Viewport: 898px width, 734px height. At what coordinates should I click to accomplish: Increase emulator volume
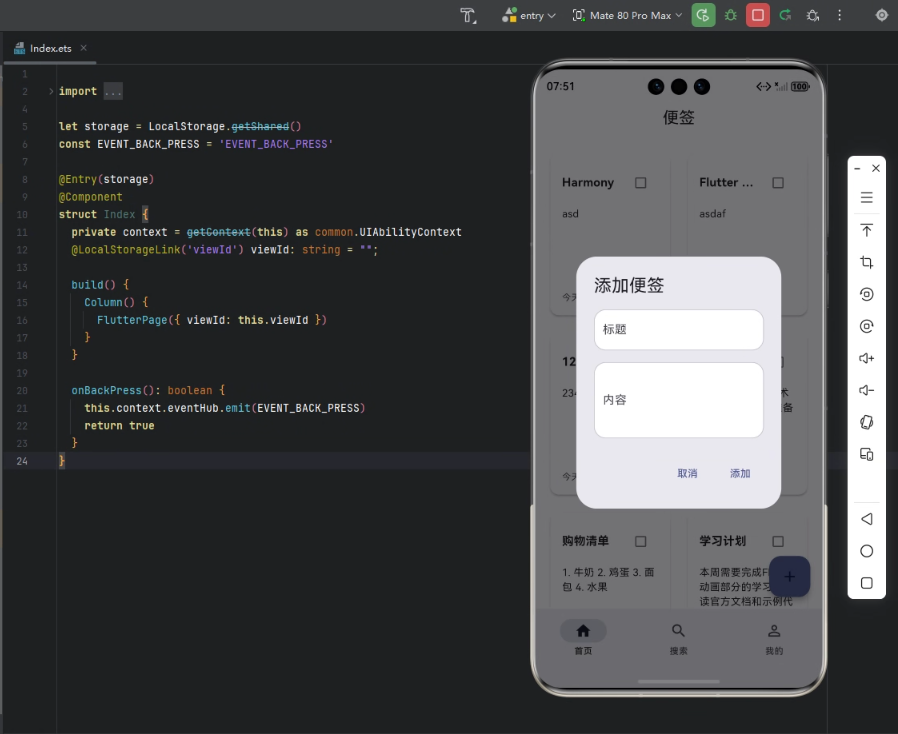click(x=867, y=358)
